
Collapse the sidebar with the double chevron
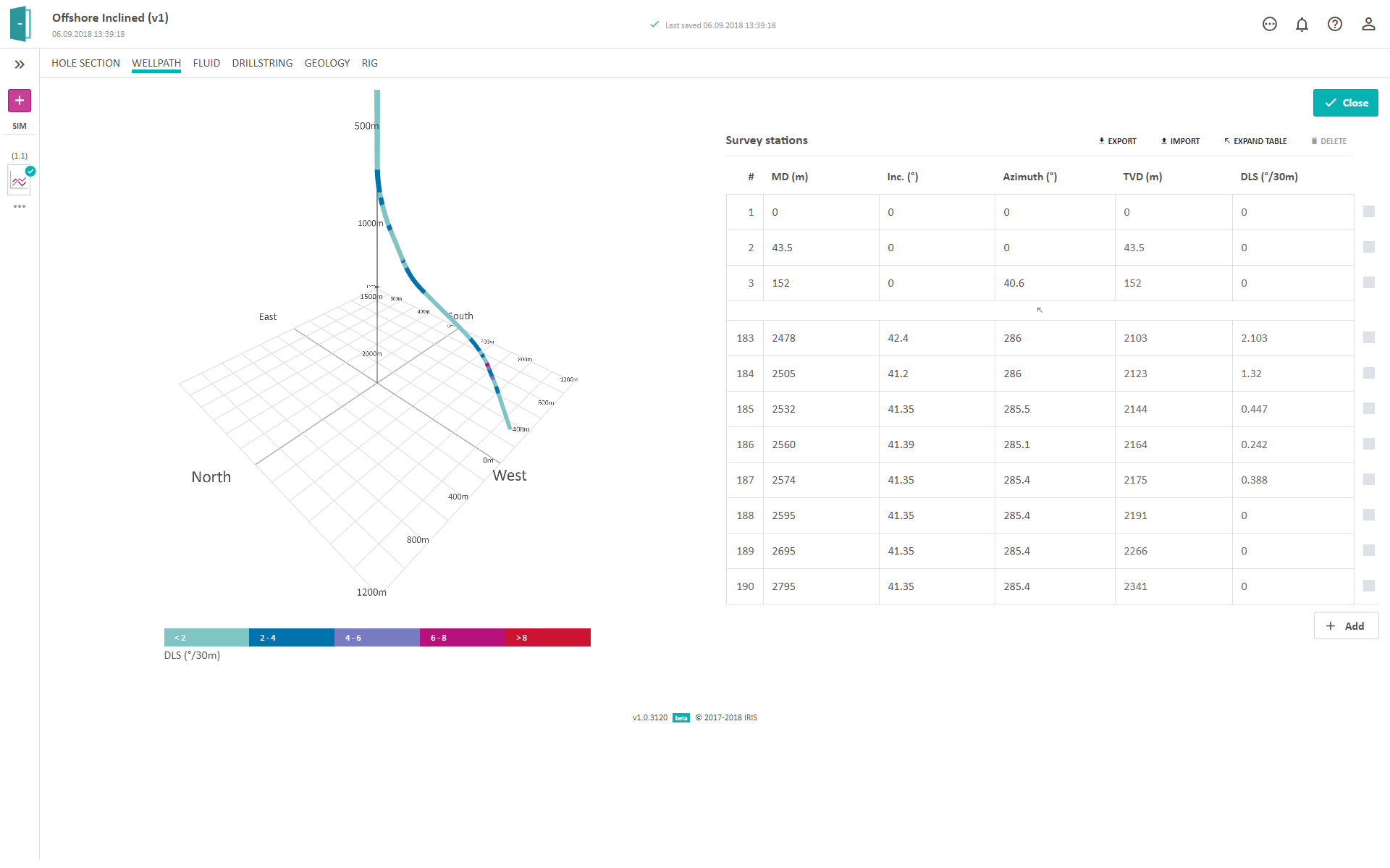(20, 64)
